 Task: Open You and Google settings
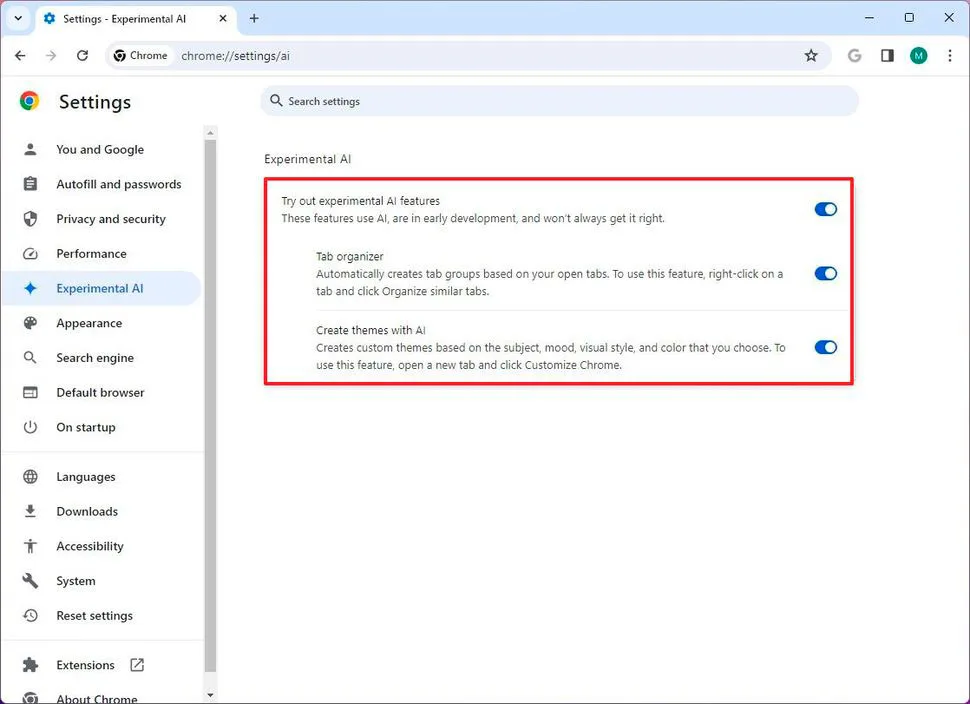click(x=101, y=149)
